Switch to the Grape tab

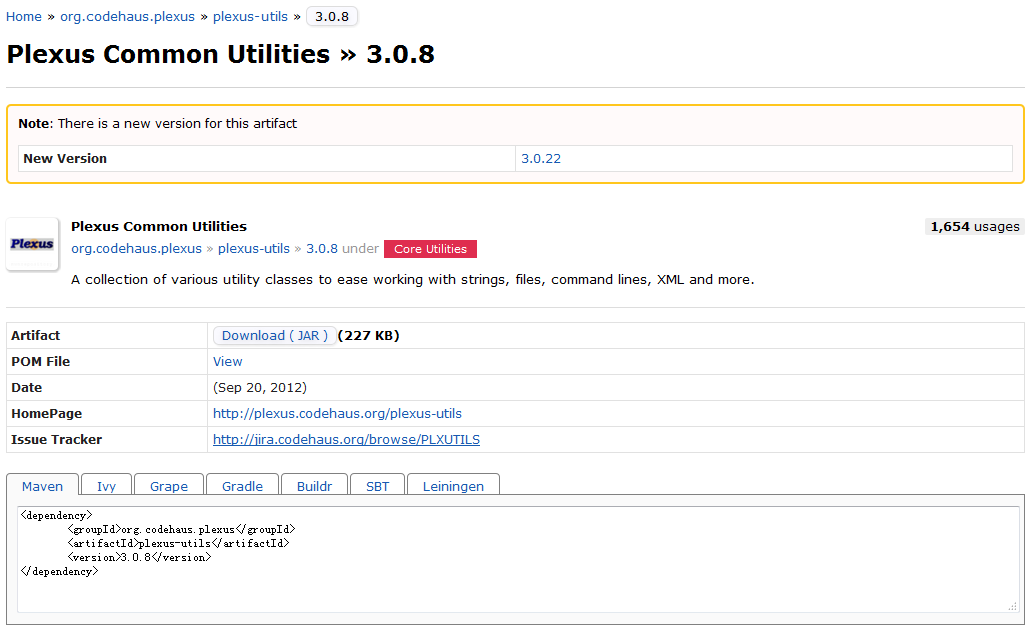[x=168, y=486]
